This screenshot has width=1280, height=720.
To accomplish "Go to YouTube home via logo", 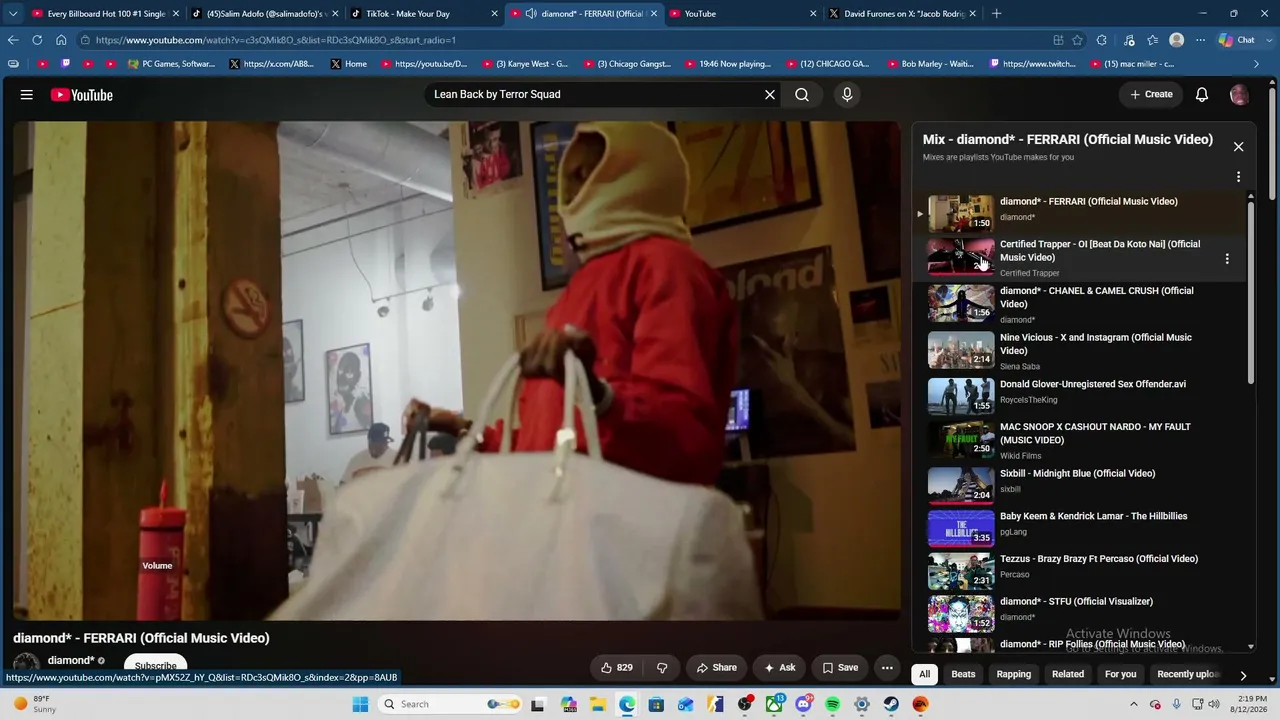I will 82,95.
